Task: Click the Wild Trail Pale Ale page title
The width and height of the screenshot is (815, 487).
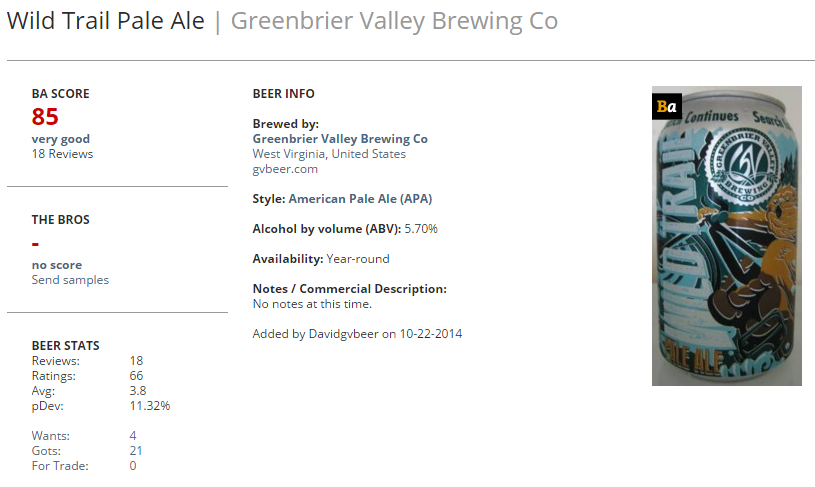Action: point(106,21)
